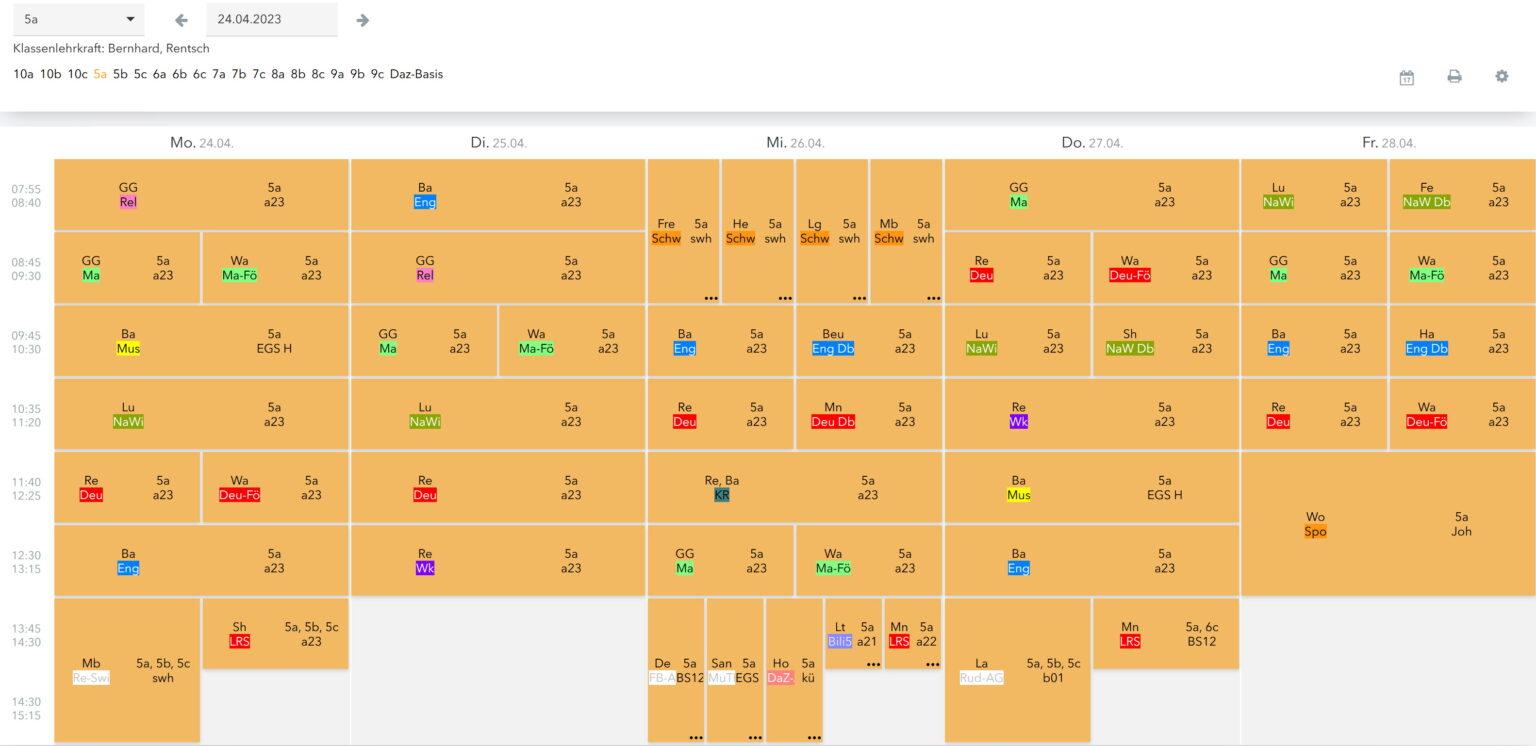Image resolution: width=1536 pixels, height=746 pixels.
Task: Switch to class 10b
Action: pos(51,74)
